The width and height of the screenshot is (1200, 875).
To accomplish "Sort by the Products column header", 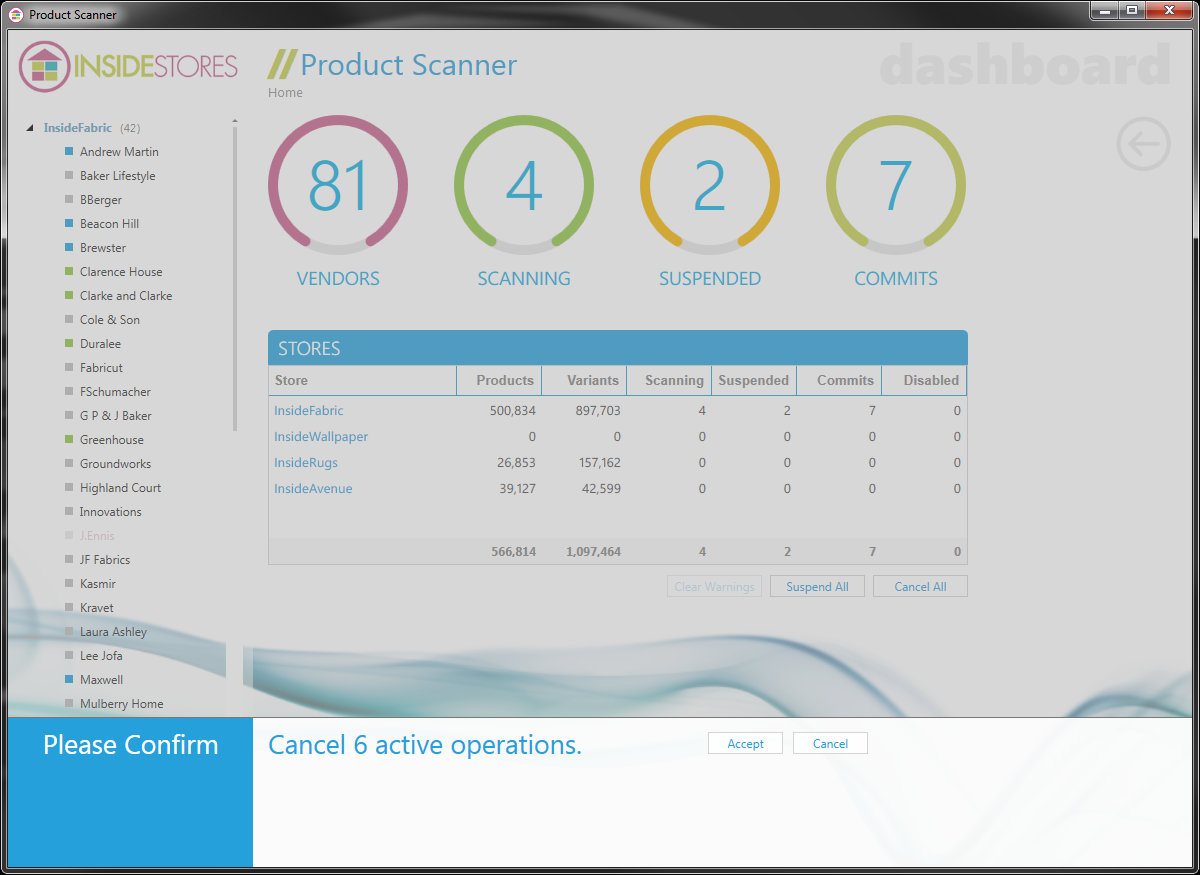I will tap(499, 381).
